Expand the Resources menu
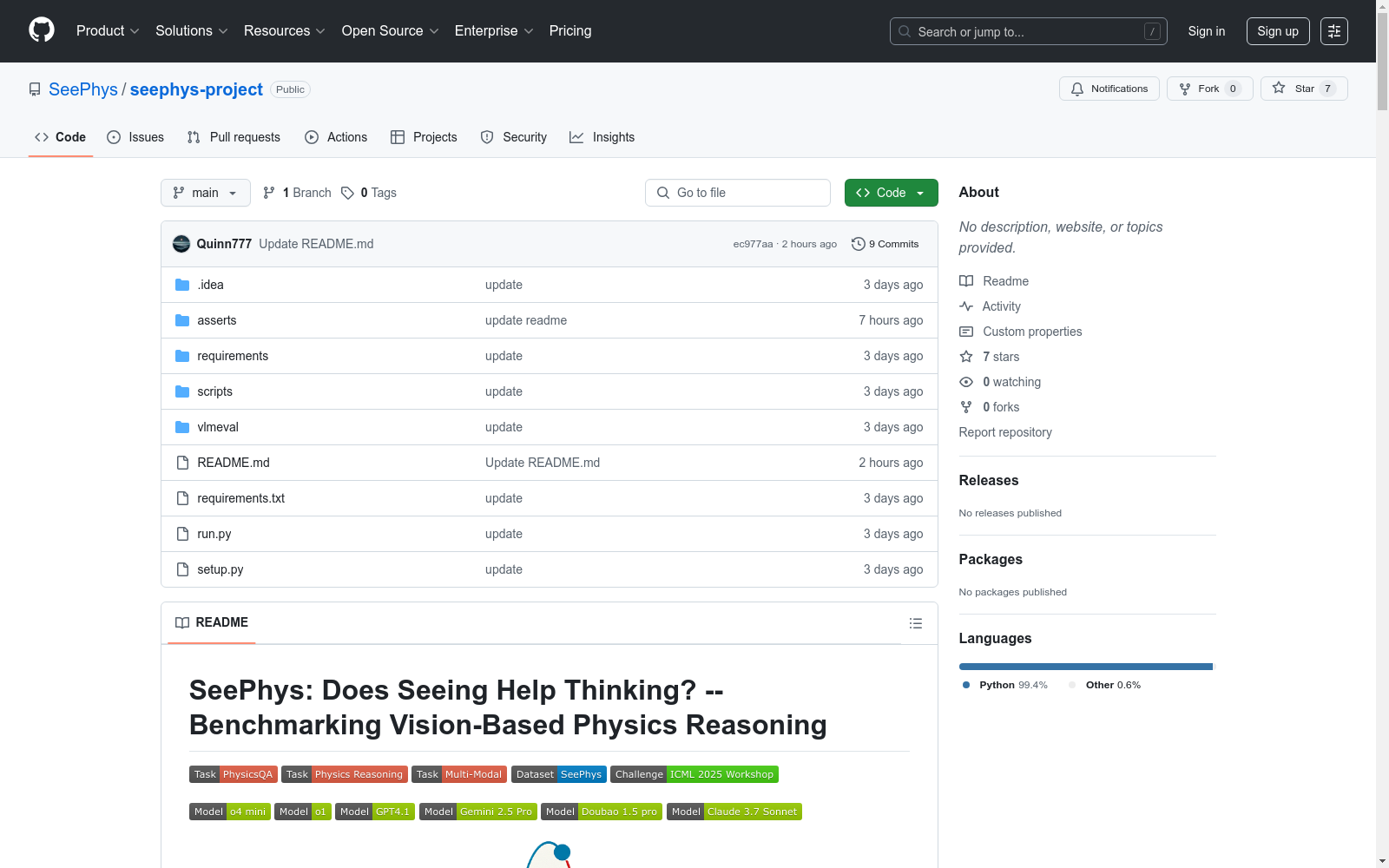The image size is (1389, 868). (x=285, y=31)
